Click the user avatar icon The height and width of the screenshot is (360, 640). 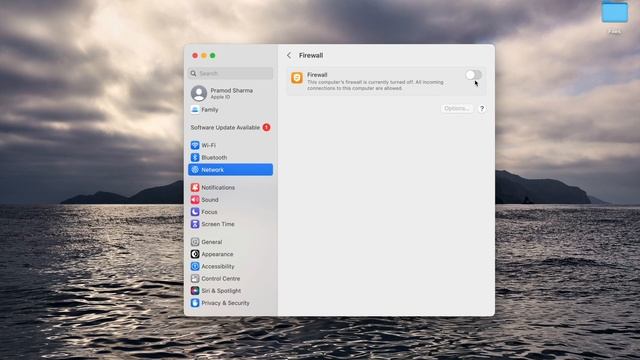199,93
